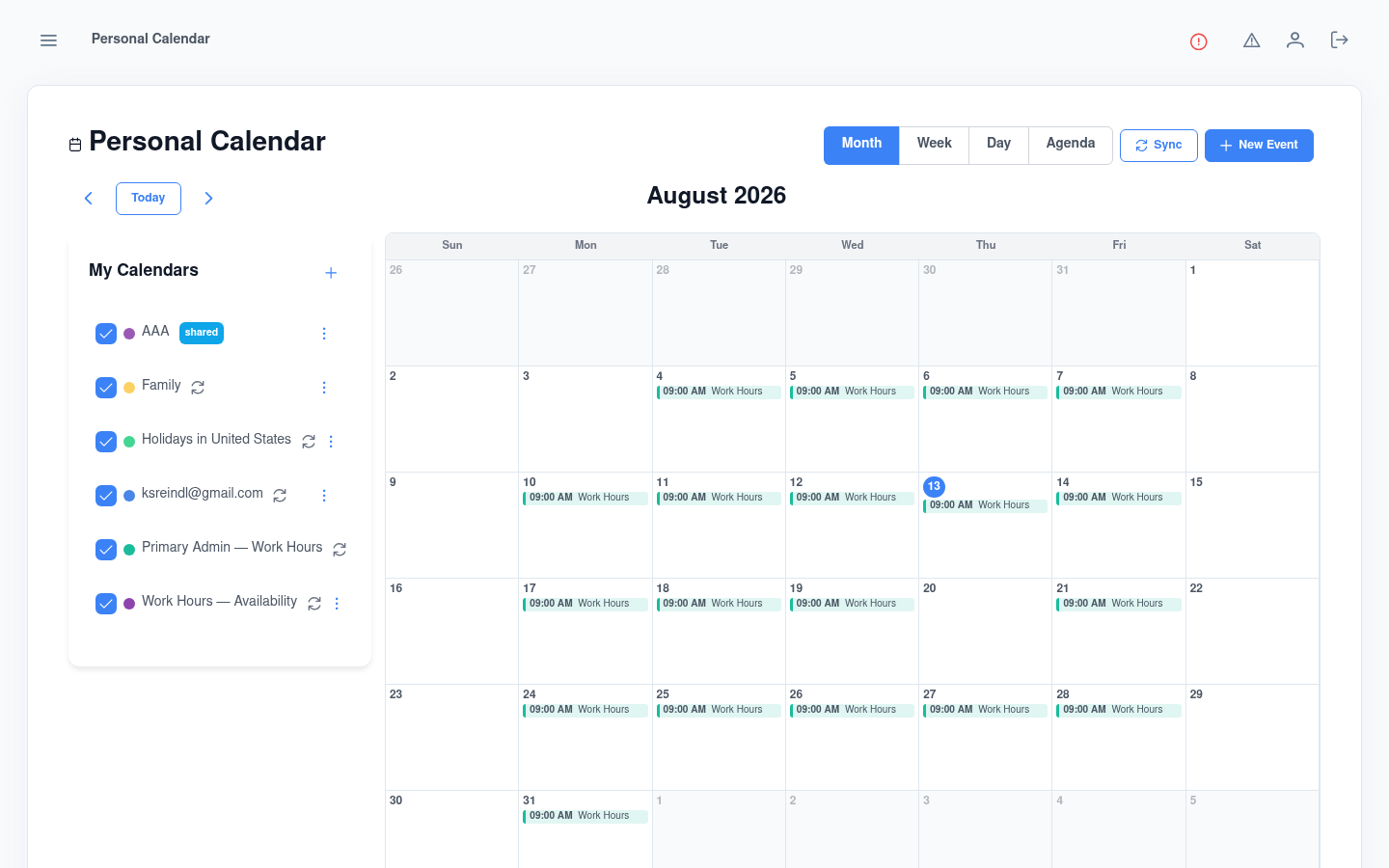Viewport: 1389px width, 868px height.
Task: Open options menu for AAA calendar
Action: click(324, 334)
